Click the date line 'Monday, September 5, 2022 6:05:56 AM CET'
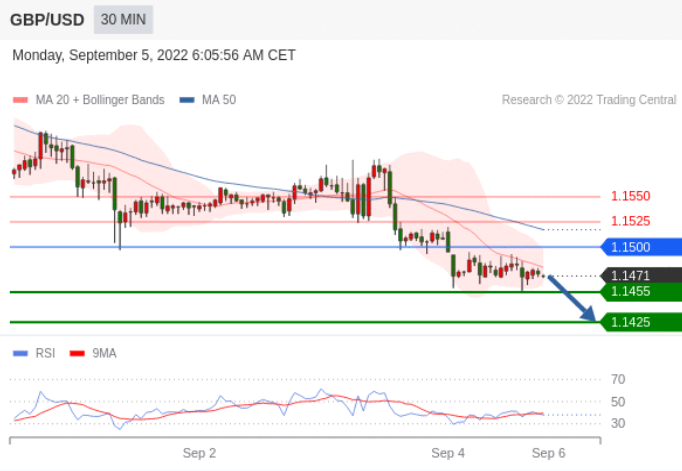682x471 pixels. (x=154, y=55)
